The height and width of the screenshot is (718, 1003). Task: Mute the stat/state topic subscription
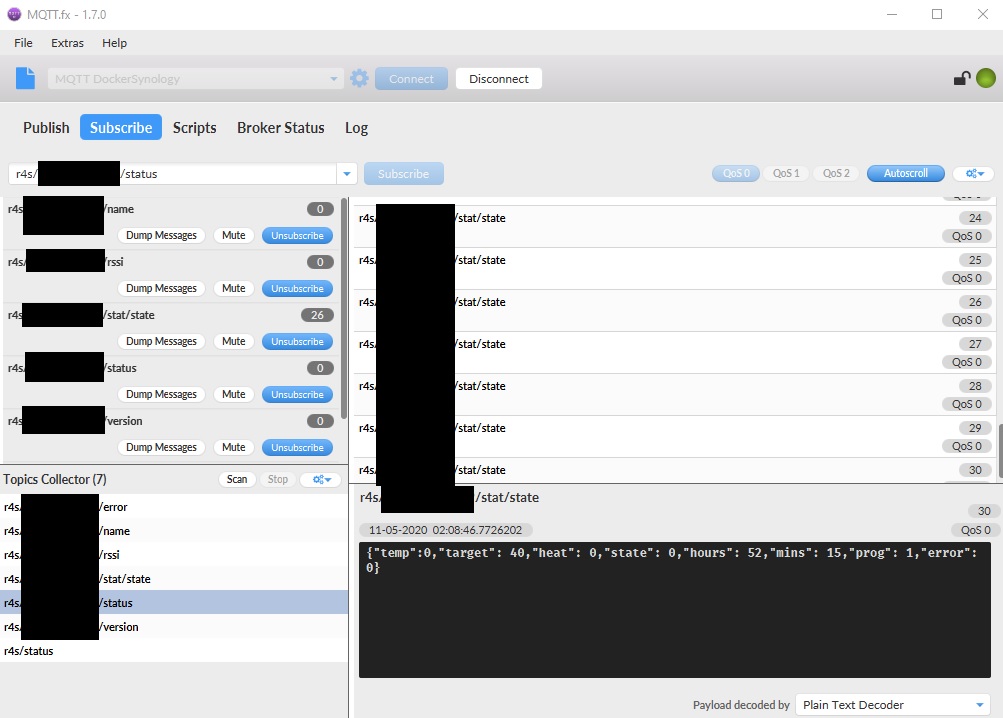(x=233, y=342)
